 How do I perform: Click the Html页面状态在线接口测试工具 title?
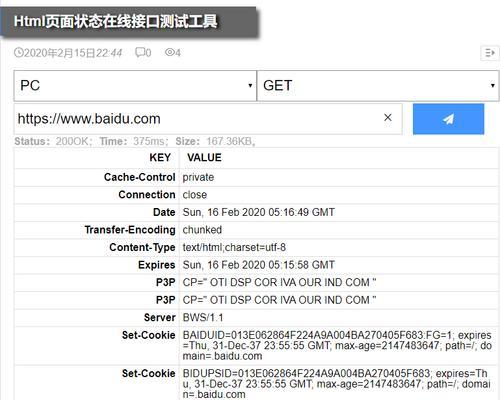pos(115,21)
